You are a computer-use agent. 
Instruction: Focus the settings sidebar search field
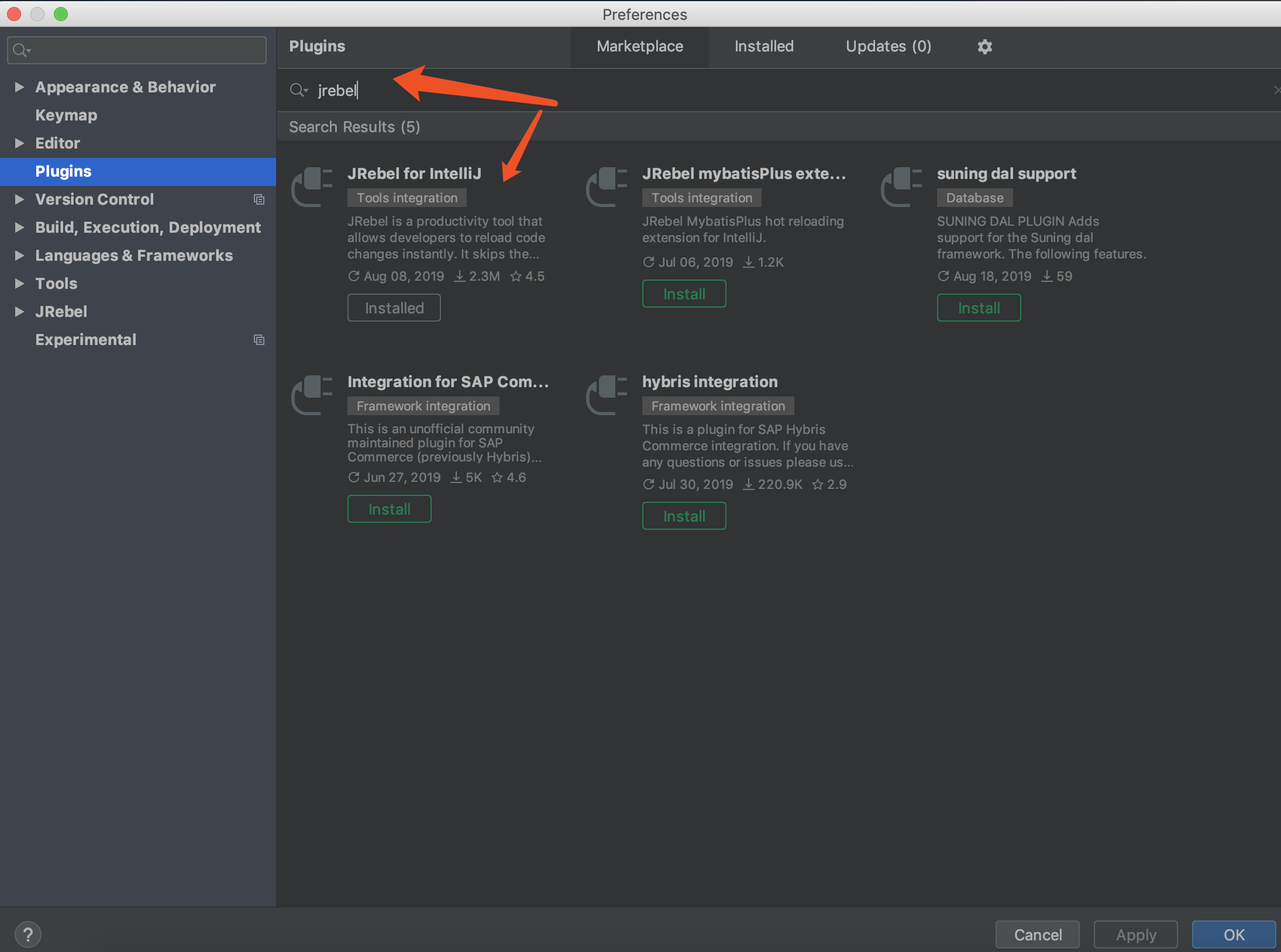(x=137, y=50)
